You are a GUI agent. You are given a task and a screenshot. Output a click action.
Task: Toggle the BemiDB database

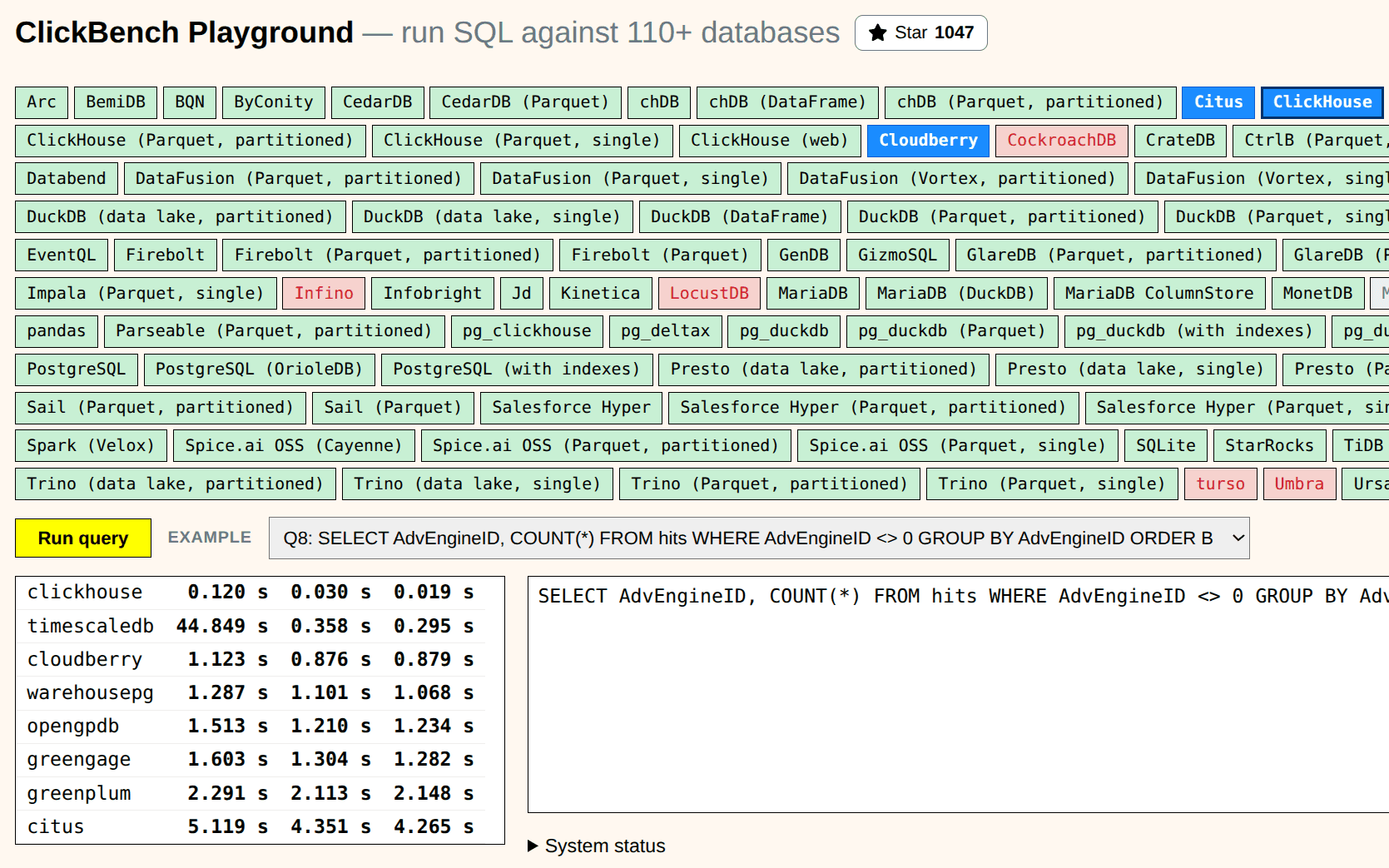point(116,102)
